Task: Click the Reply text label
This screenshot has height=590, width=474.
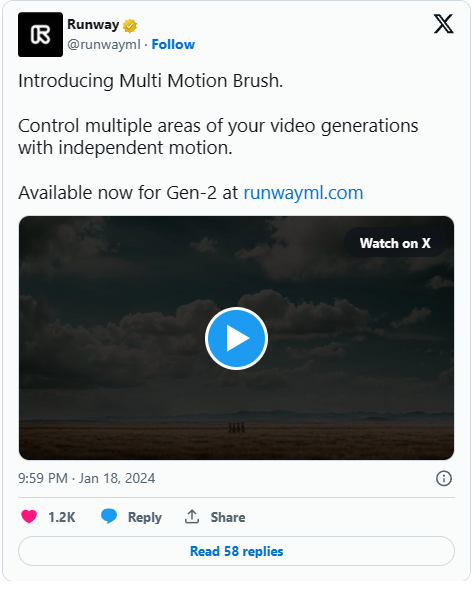Action: coord(145,517)
